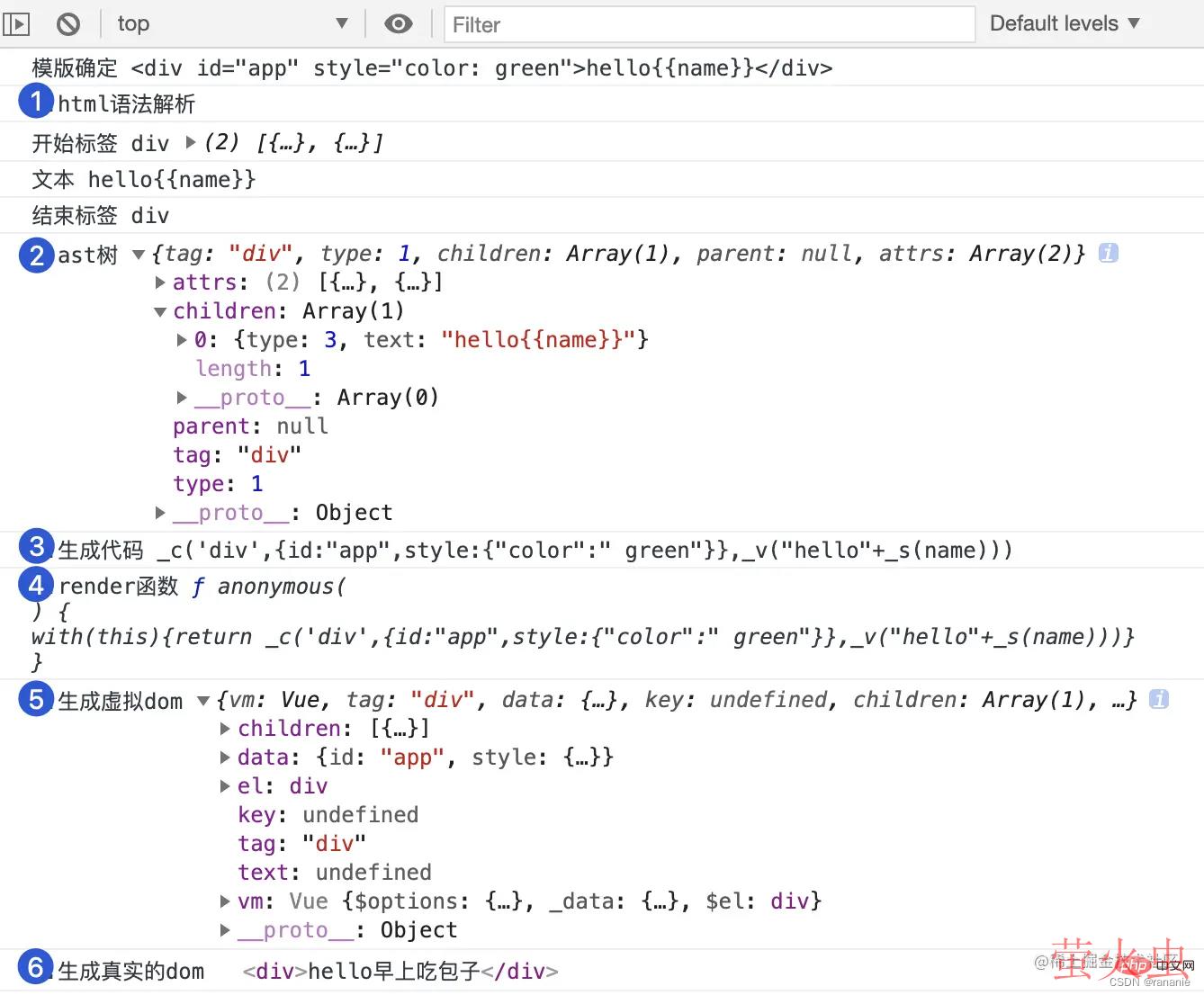Expand attrs: (2) in ast tree
Image resolution: width=1204 pixels, height=995 pixels.
[x=160, y=282]
